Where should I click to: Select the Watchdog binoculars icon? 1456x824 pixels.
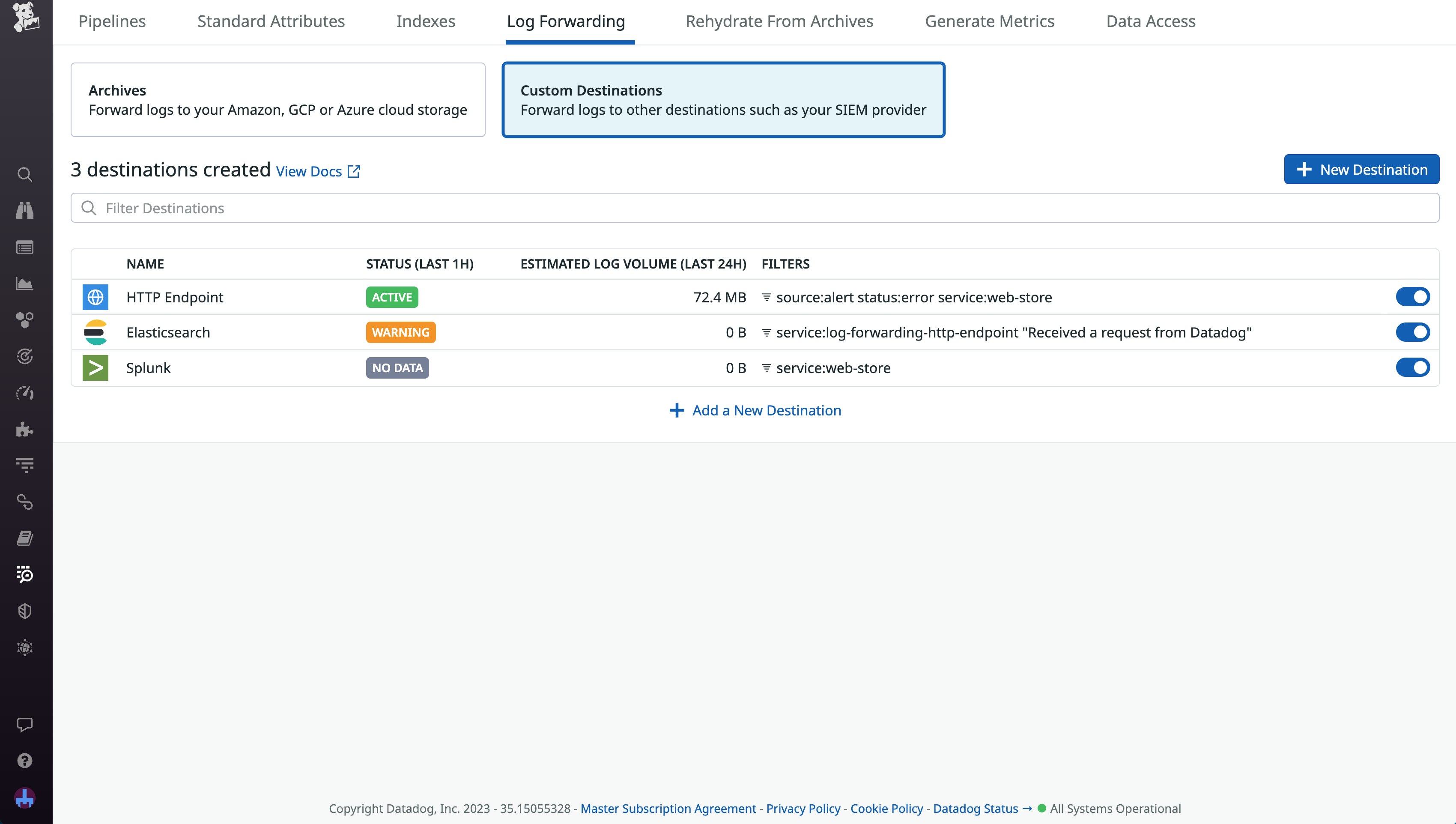pos(25,211)
